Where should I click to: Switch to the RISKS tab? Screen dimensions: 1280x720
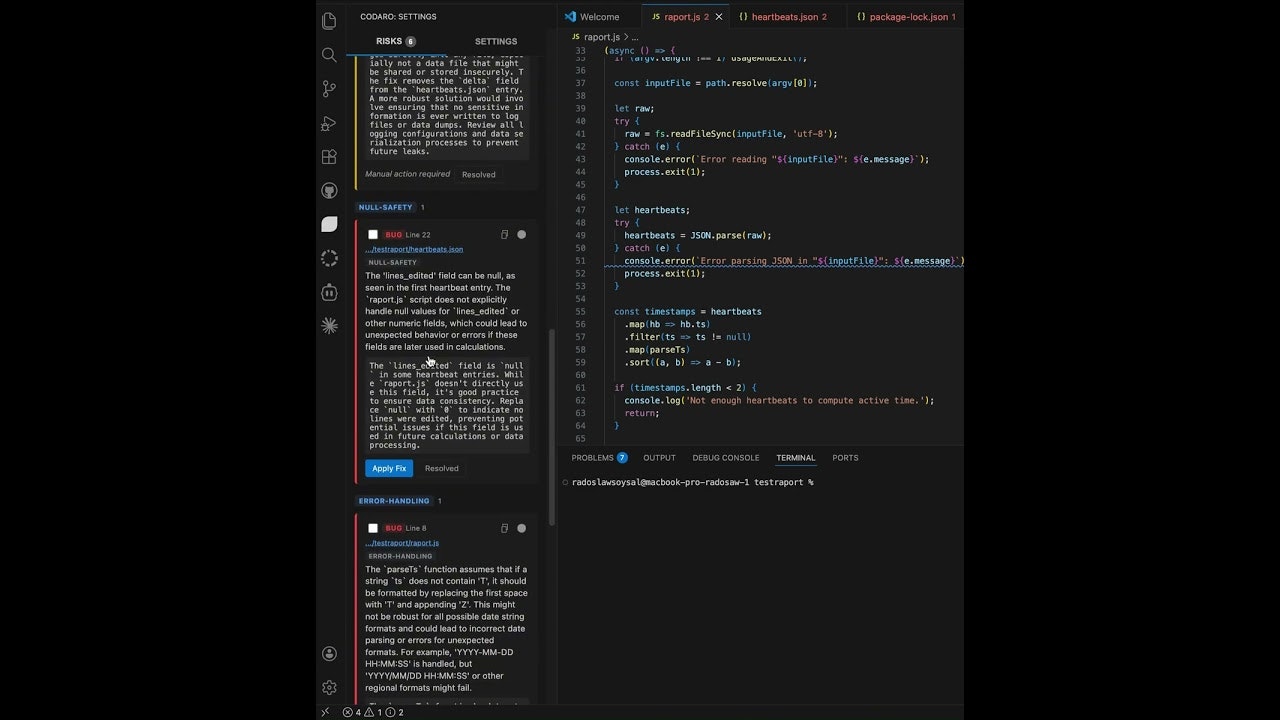pos(396,41)
